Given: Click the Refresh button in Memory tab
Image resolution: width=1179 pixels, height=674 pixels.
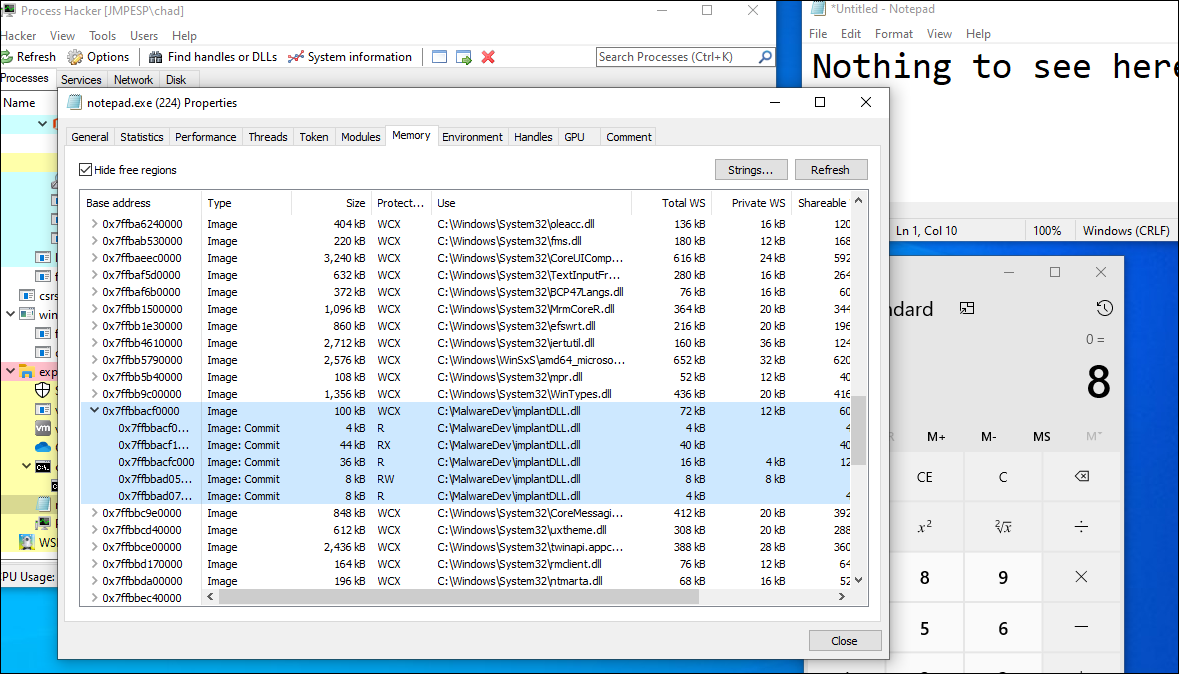Looking at the screenshot, I should (x=830, y=170).
